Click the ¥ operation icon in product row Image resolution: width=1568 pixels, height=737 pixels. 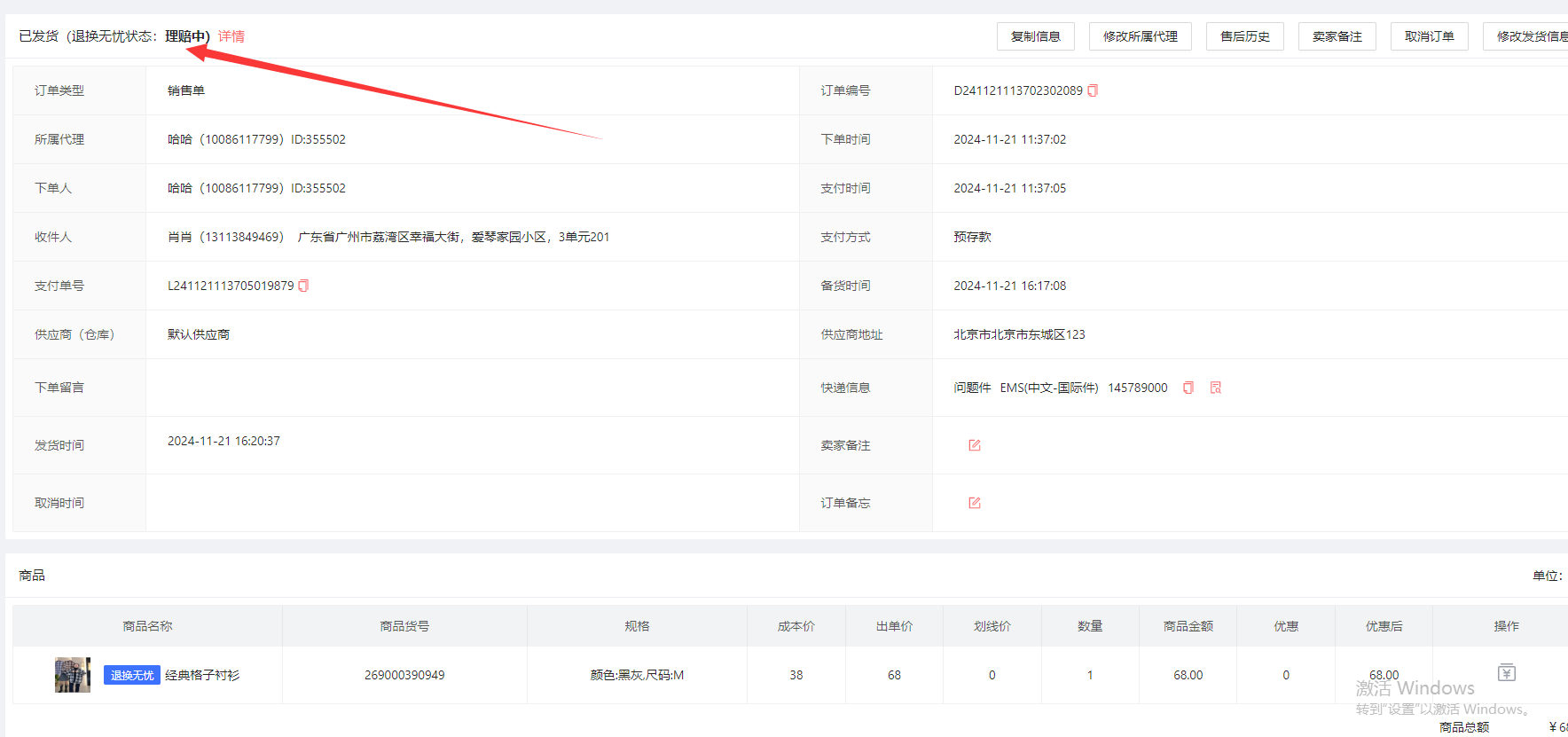point(1506,673)
